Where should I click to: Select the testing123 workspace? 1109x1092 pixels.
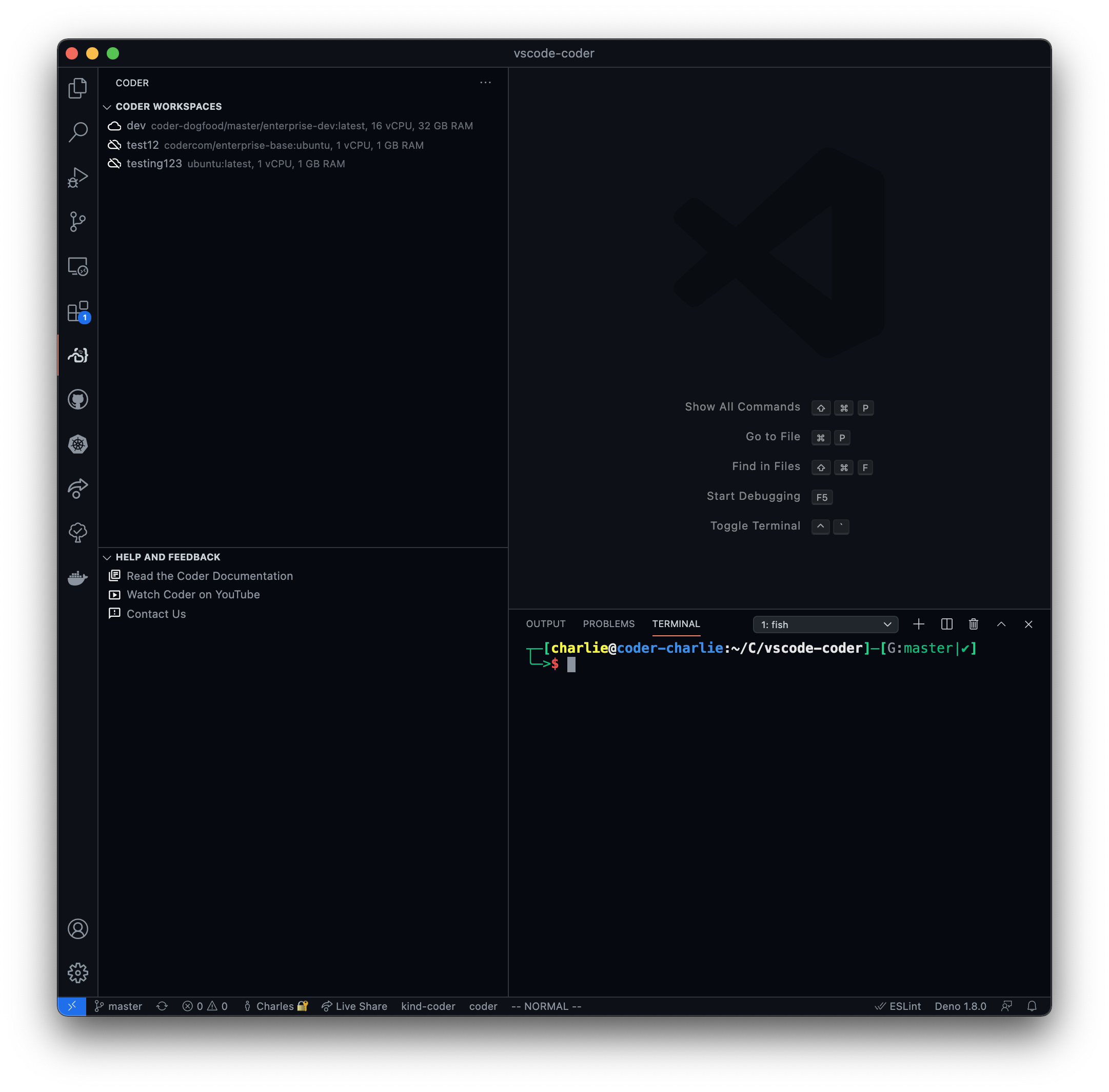[x=303, y=164]
